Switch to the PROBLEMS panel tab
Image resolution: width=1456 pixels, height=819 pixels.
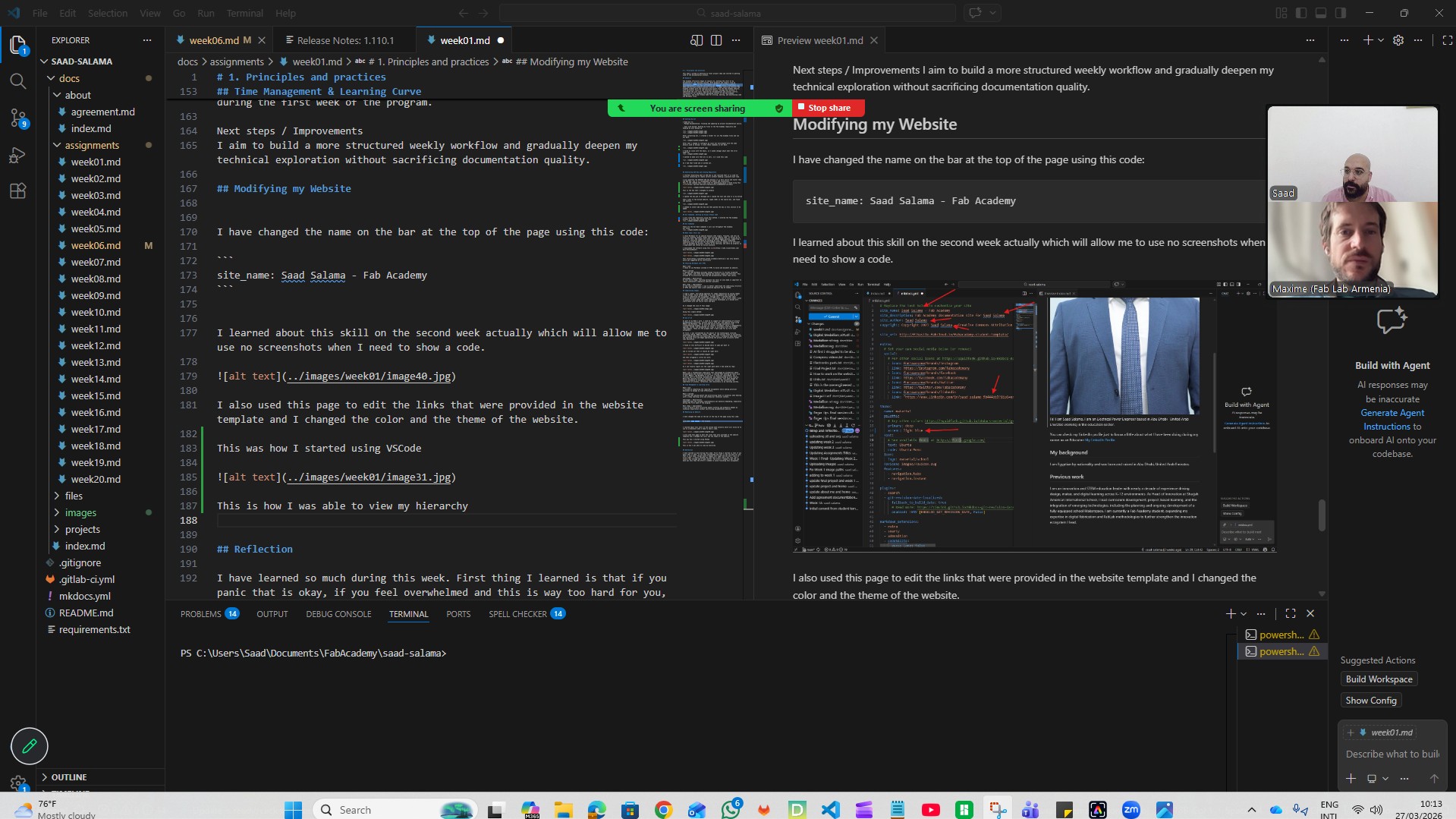coord(209,613)
